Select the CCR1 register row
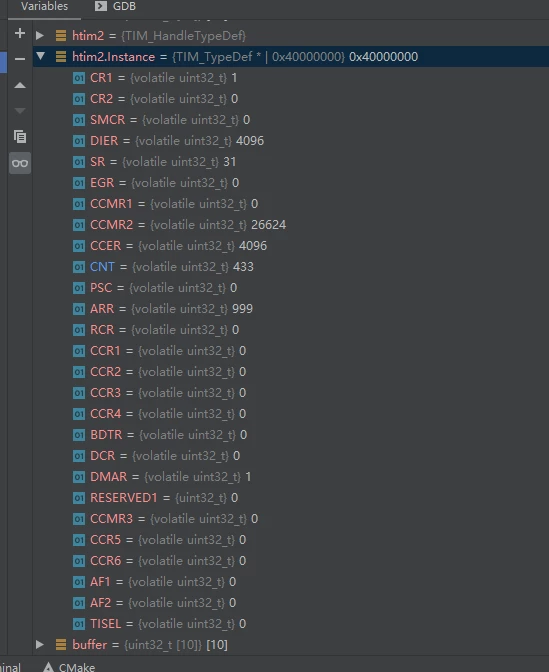The width and height of the screenshot is (549, 672). coord(291,351)
